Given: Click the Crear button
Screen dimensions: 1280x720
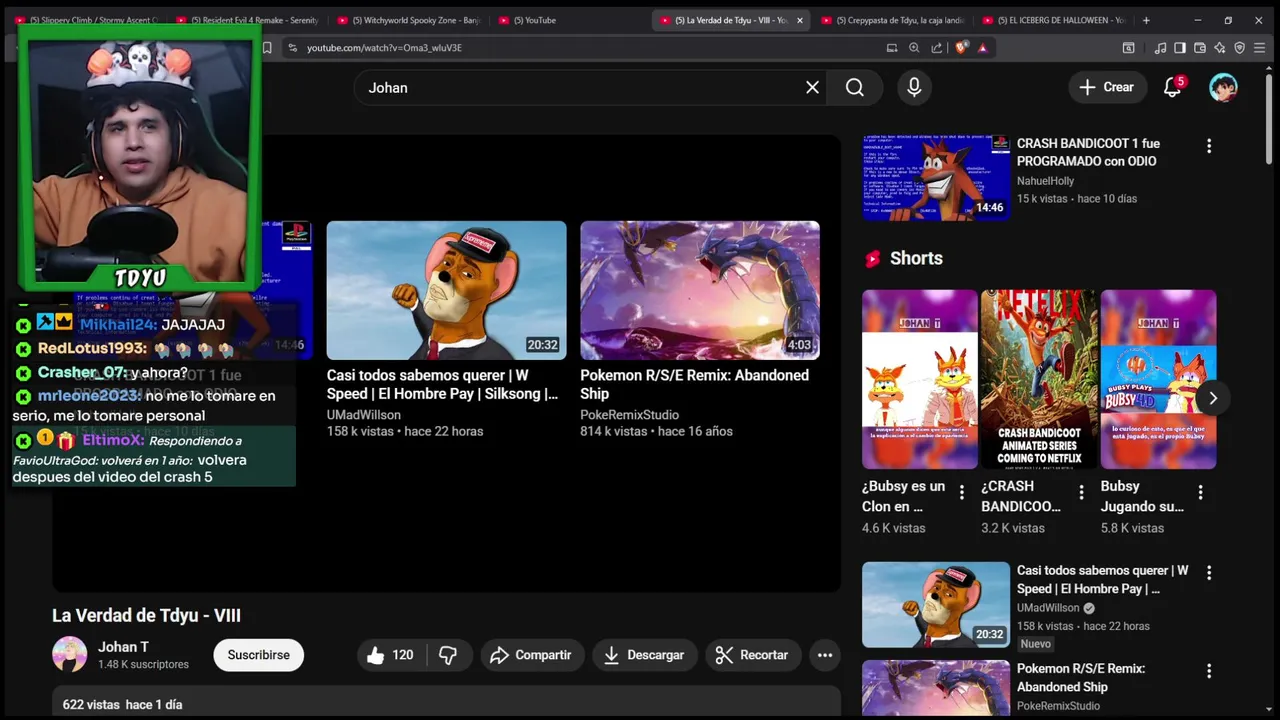Looking at the screenshot, I should coord(1107,88).
